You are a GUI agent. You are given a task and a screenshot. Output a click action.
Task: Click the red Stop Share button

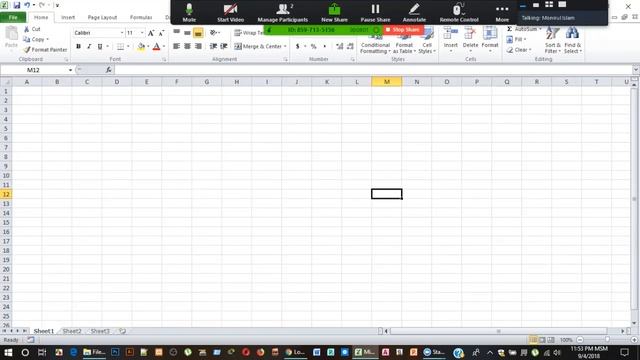coord(402,30)
